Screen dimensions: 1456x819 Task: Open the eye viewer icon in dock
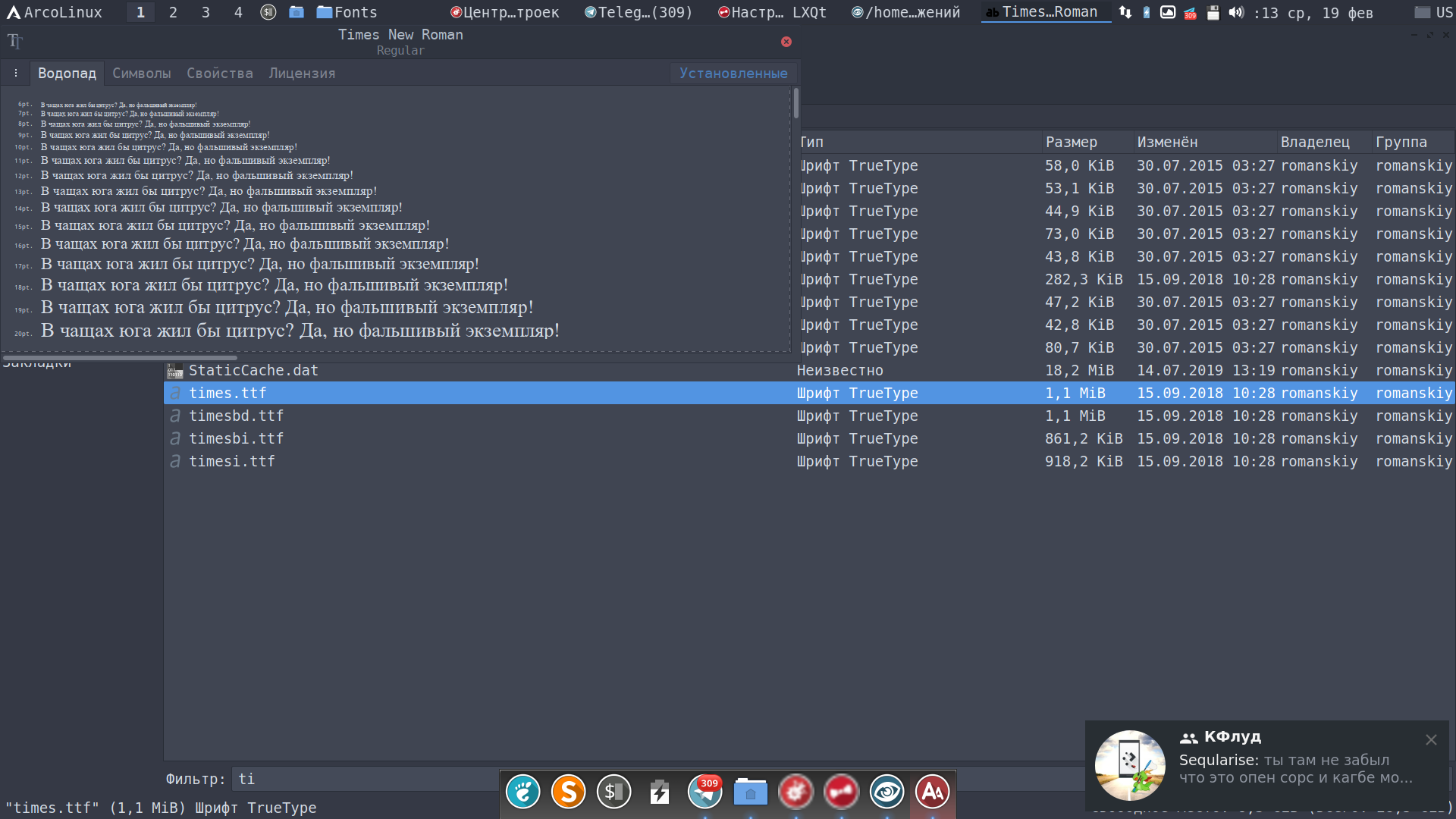[887, 792]
